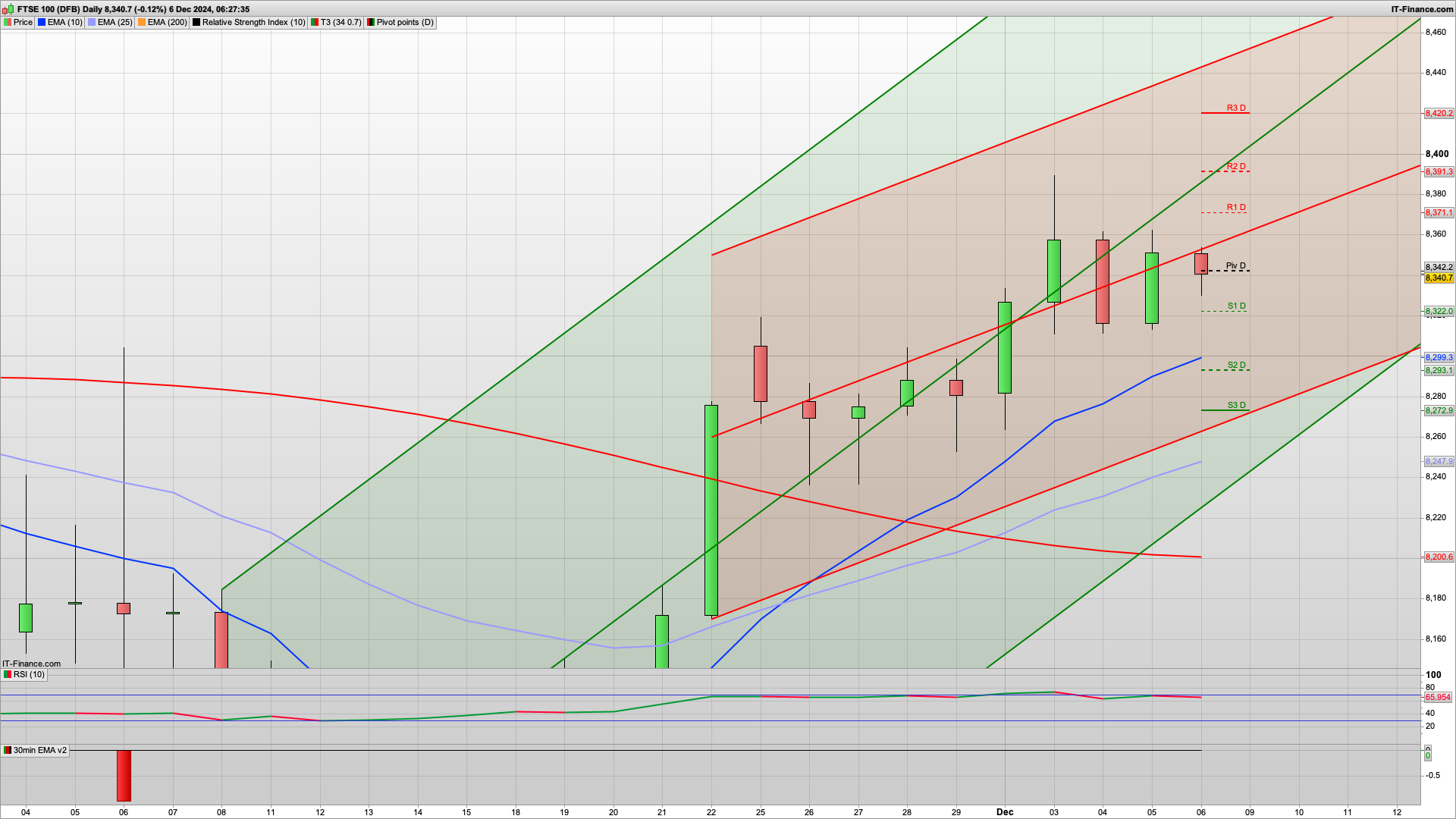The width and height of the screenshot is (1456, 819).
Task: Click the 8,293.1 S2 price tag
Action: click(1439, 371)
